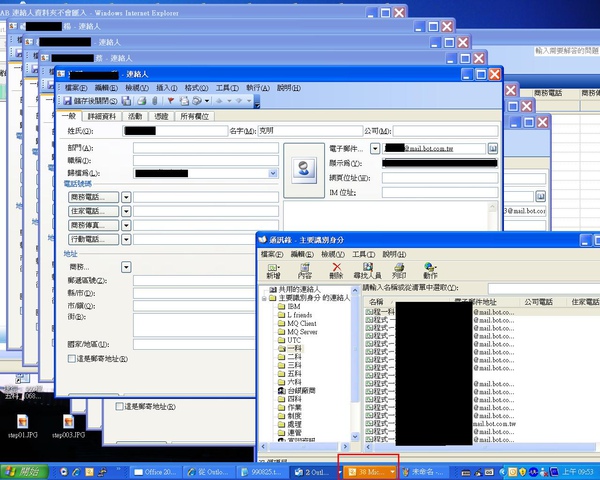Click the 列印 (Print) icon in the address book
Image resolution: width=600 pixels, height=480 pixels.
[399, 271]
